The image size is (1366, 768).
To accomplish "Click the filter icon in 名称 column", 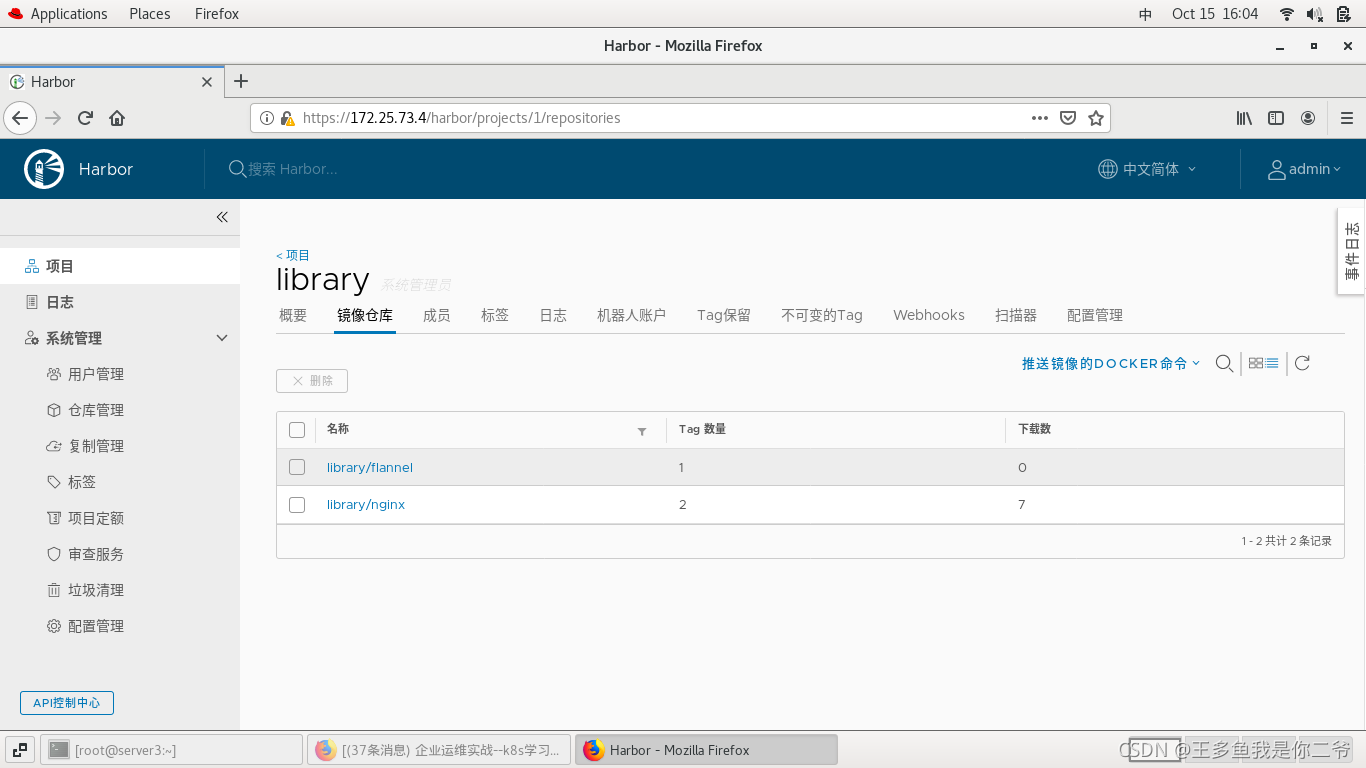I will (642, 431).
